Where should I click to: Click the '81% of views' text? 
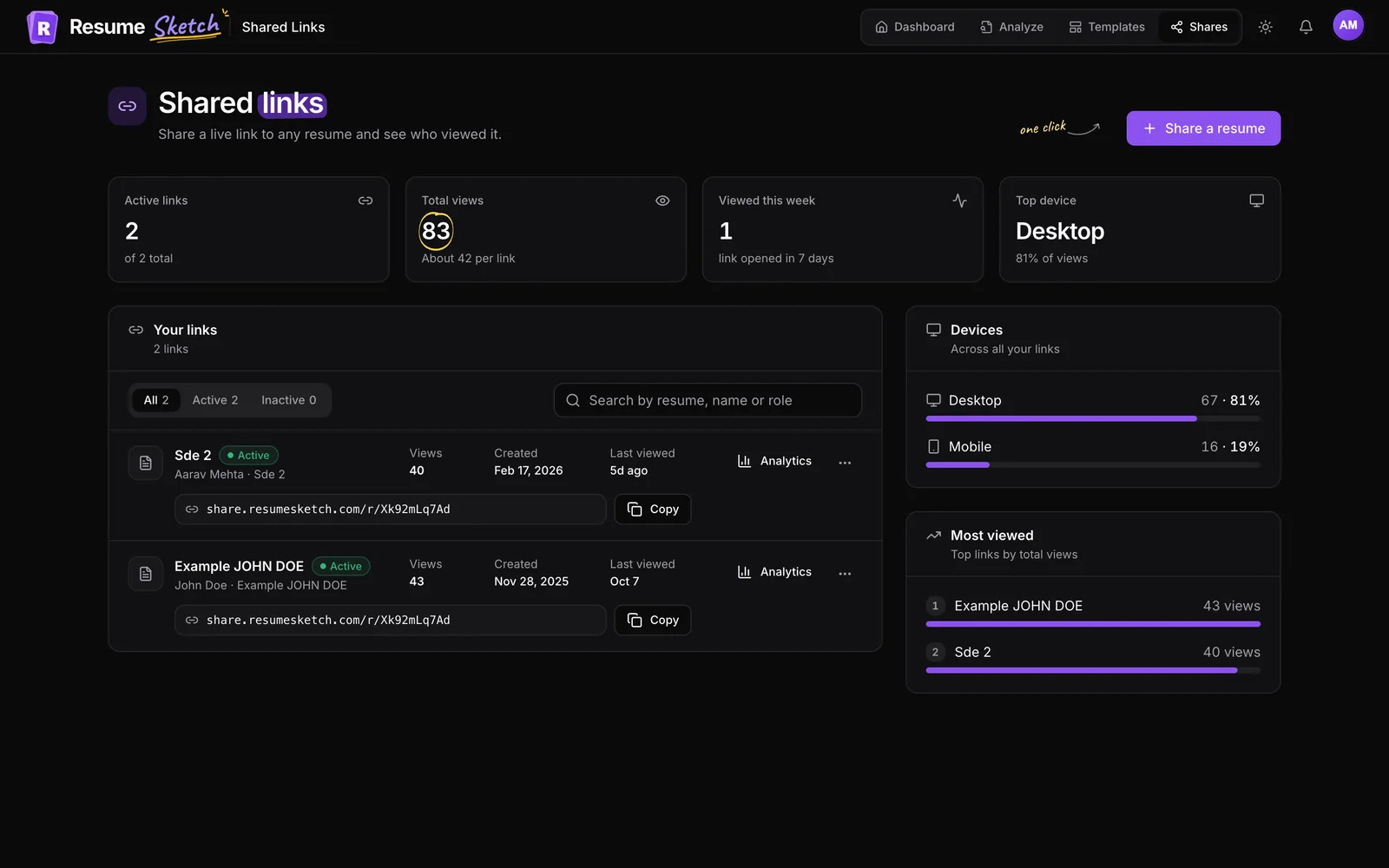(x=1051, y=259)
